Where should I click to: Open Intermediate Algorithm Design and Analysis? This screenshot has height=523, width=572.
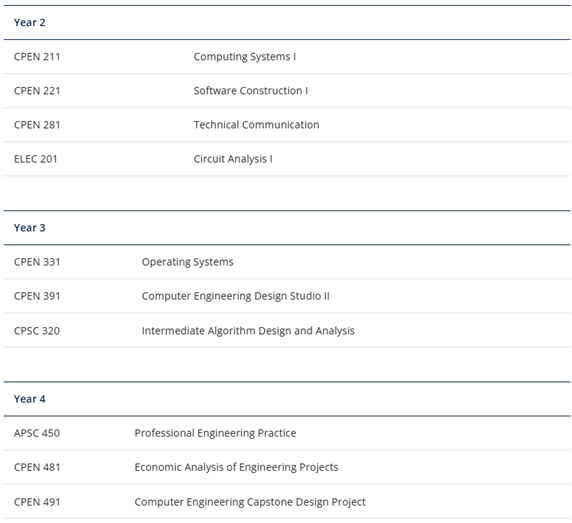point(248,331)
